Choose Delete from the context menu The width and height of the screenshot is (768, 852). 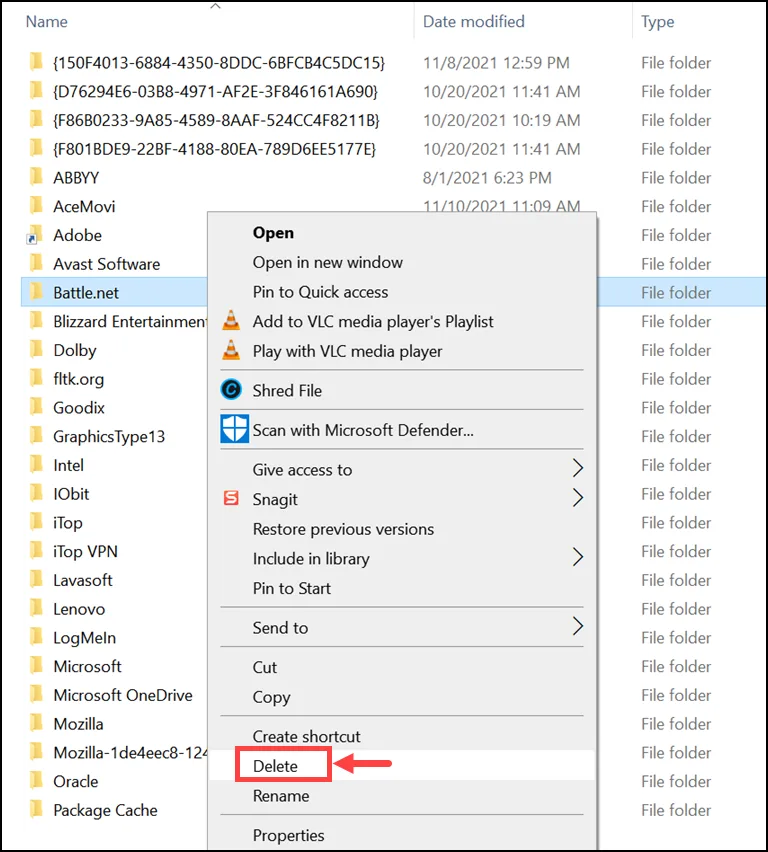tap(275, 766)
